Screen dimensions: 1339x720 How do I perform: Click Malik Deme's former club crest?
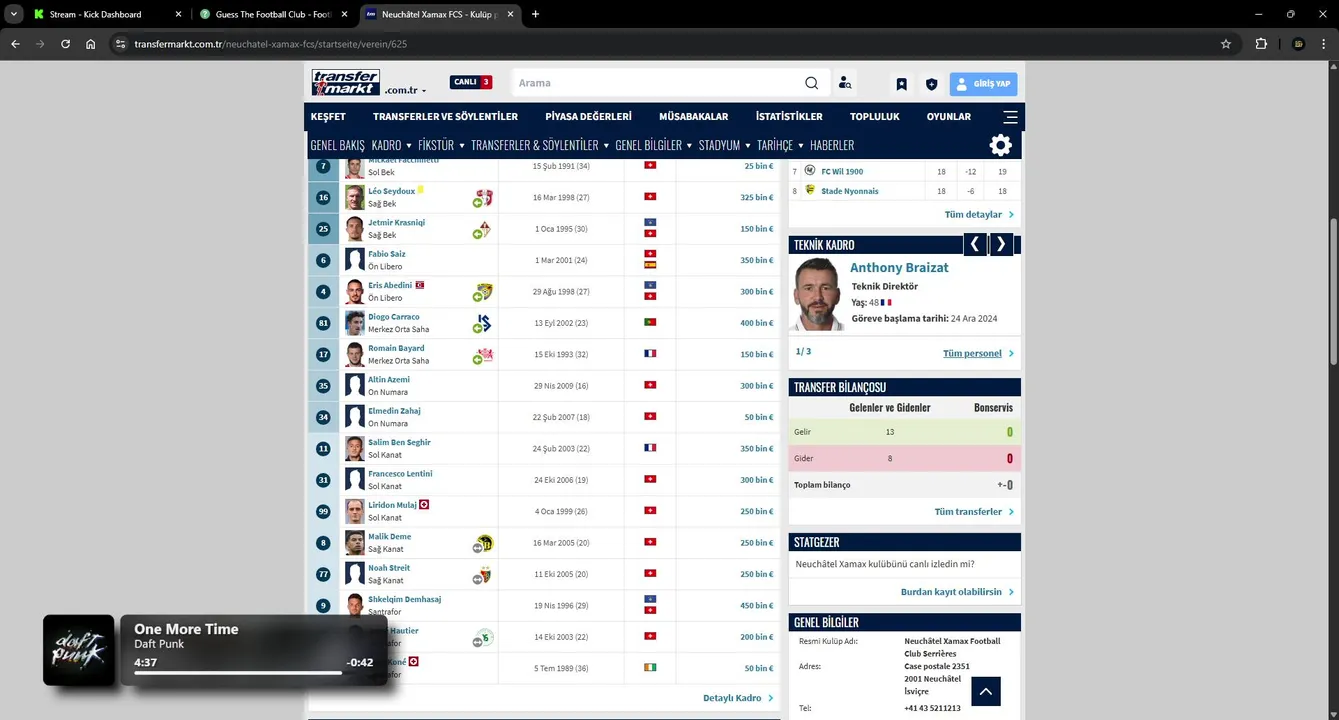tap(483, 543)
